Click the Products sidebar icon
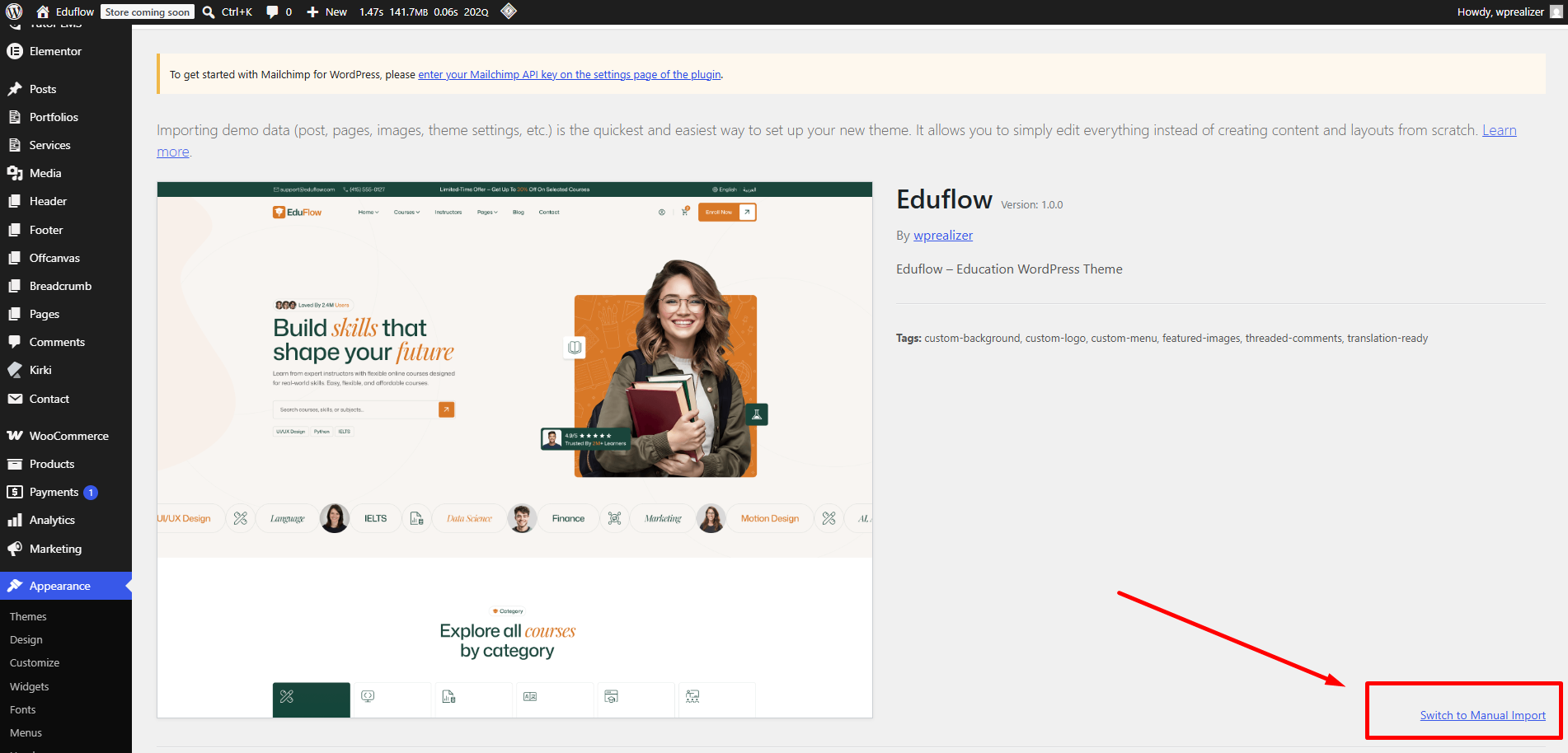 tap(15, 464)
